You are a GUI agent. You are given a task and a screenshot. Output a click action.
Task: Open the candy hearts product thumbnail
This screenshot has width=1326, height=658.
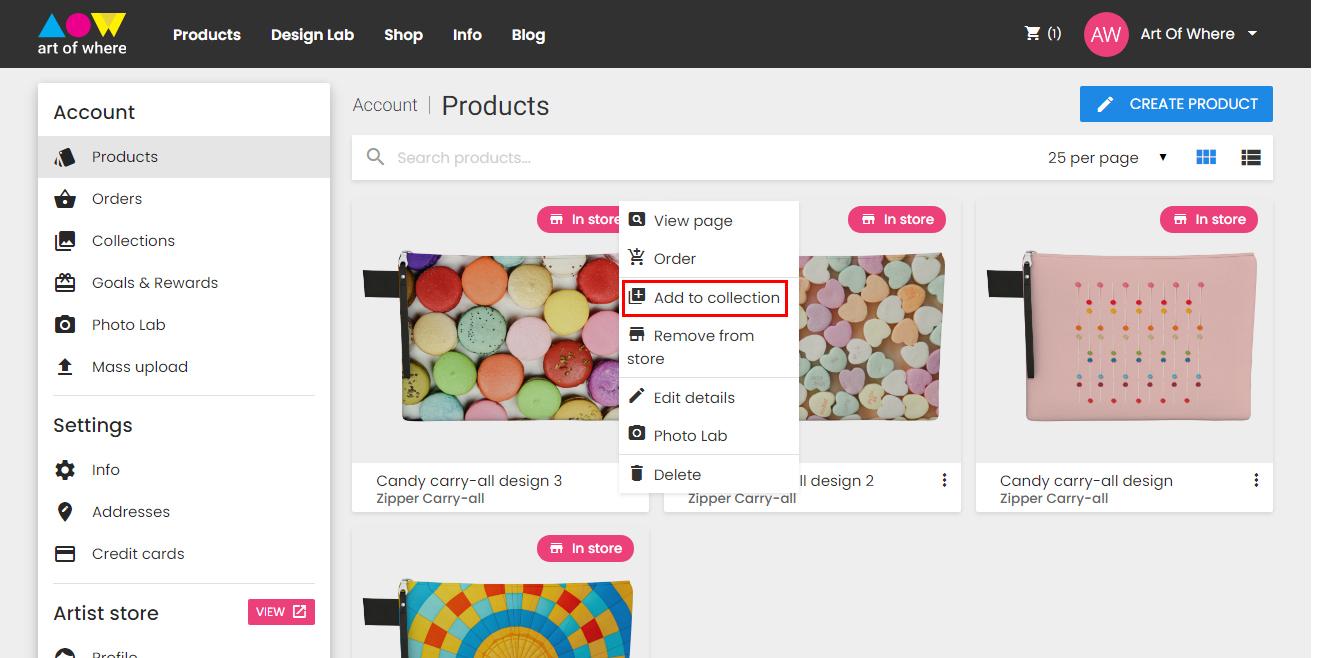(870, 336)
